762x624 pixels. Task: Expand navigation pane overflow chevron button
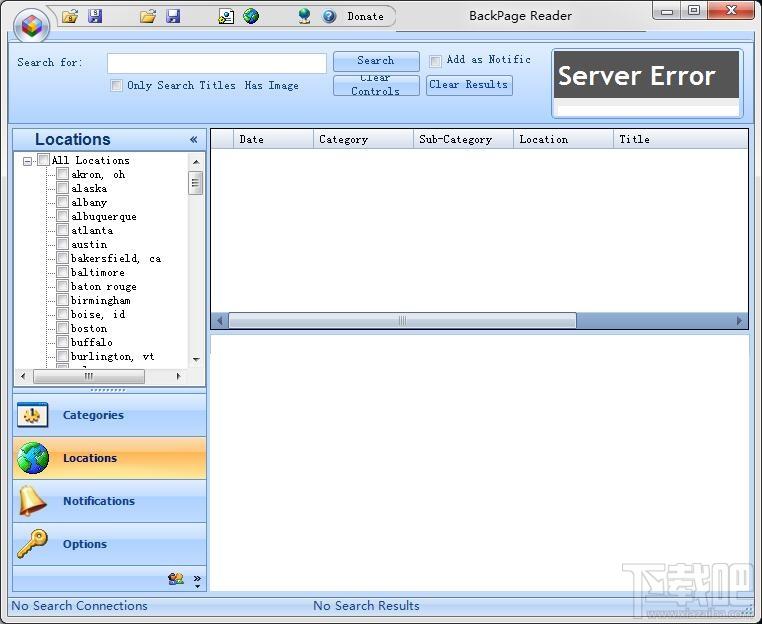(x=197, y=580)
